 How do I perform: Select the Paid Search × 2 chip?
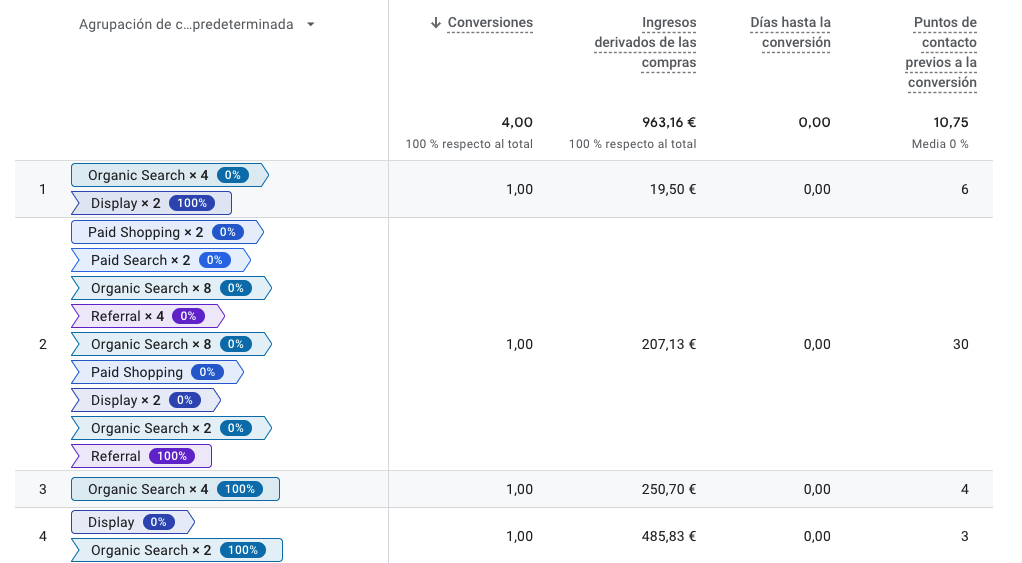point(160,260)
